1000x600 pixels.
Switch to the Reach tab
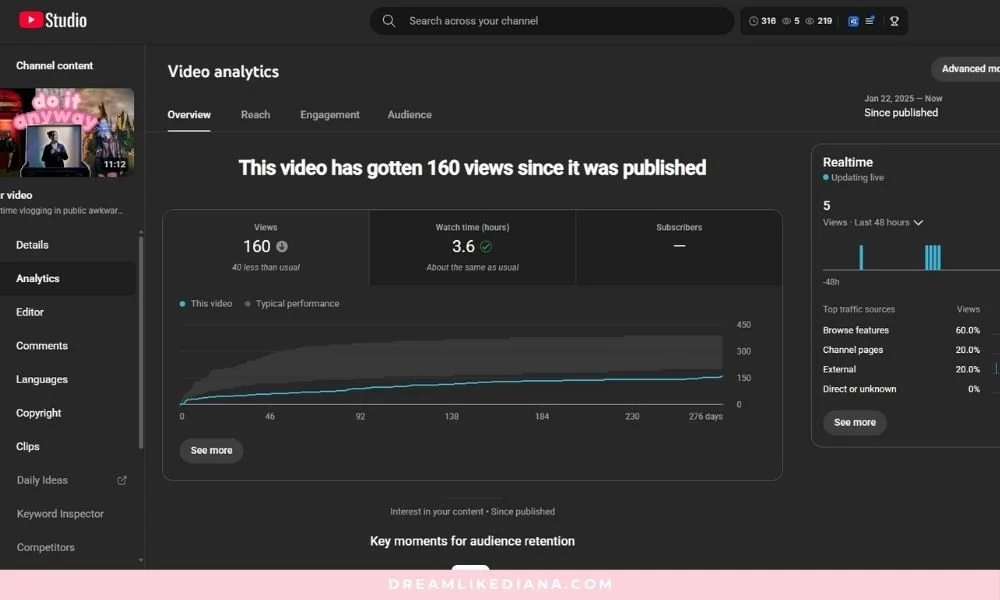click(x=255, y=114)
